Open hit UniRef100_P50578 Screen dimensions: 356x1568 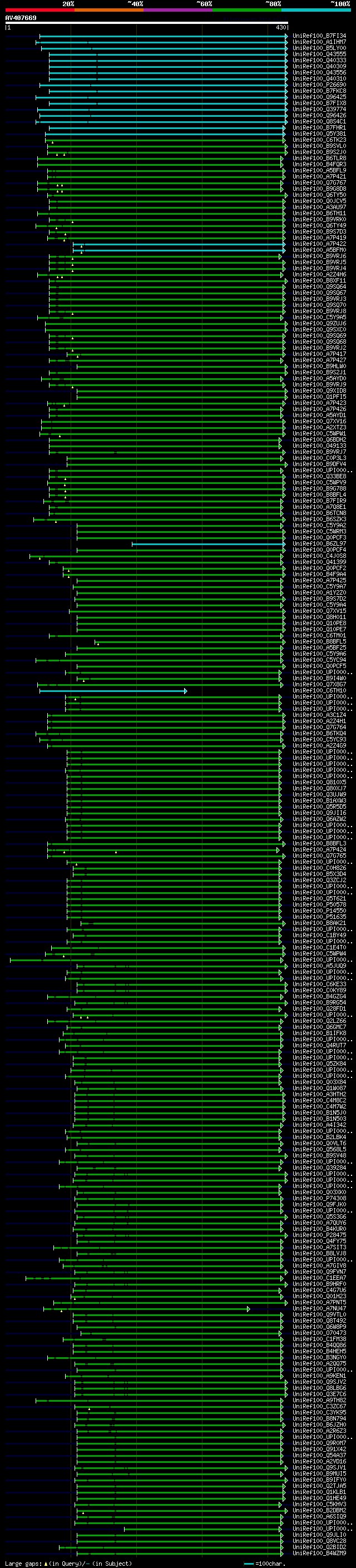click(319, 905)
